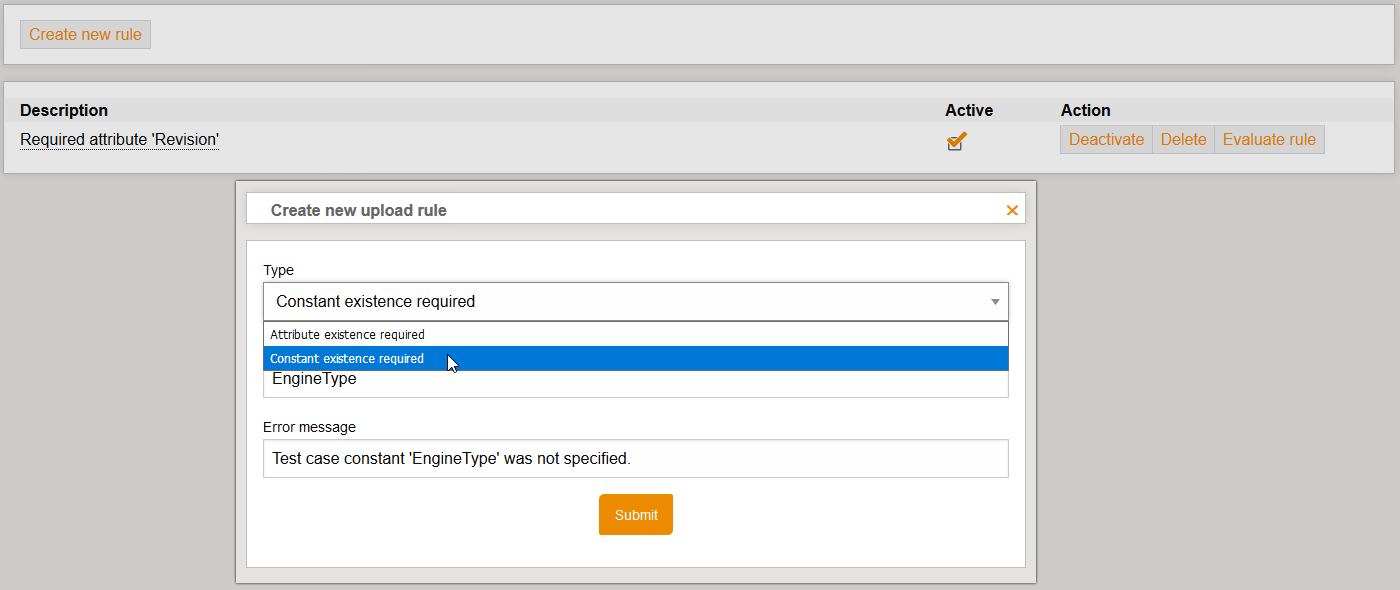Image resolution: width=1400 pixels, height=590 pixels.
Task: Click the Error message field label
Action: 309,427
